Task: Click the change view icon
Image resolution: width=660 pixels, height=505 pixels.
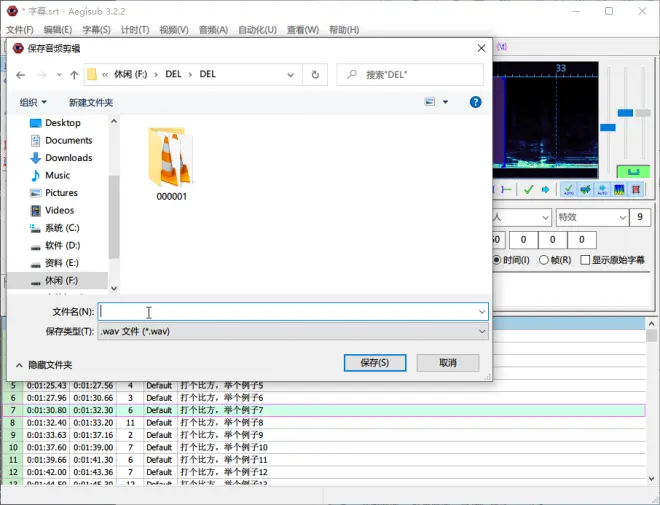Action: [x=430, y=102]
